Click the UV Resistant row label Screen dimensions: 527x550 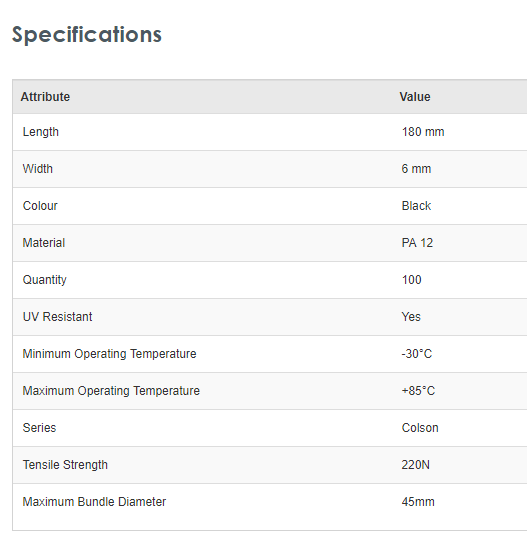57,317
